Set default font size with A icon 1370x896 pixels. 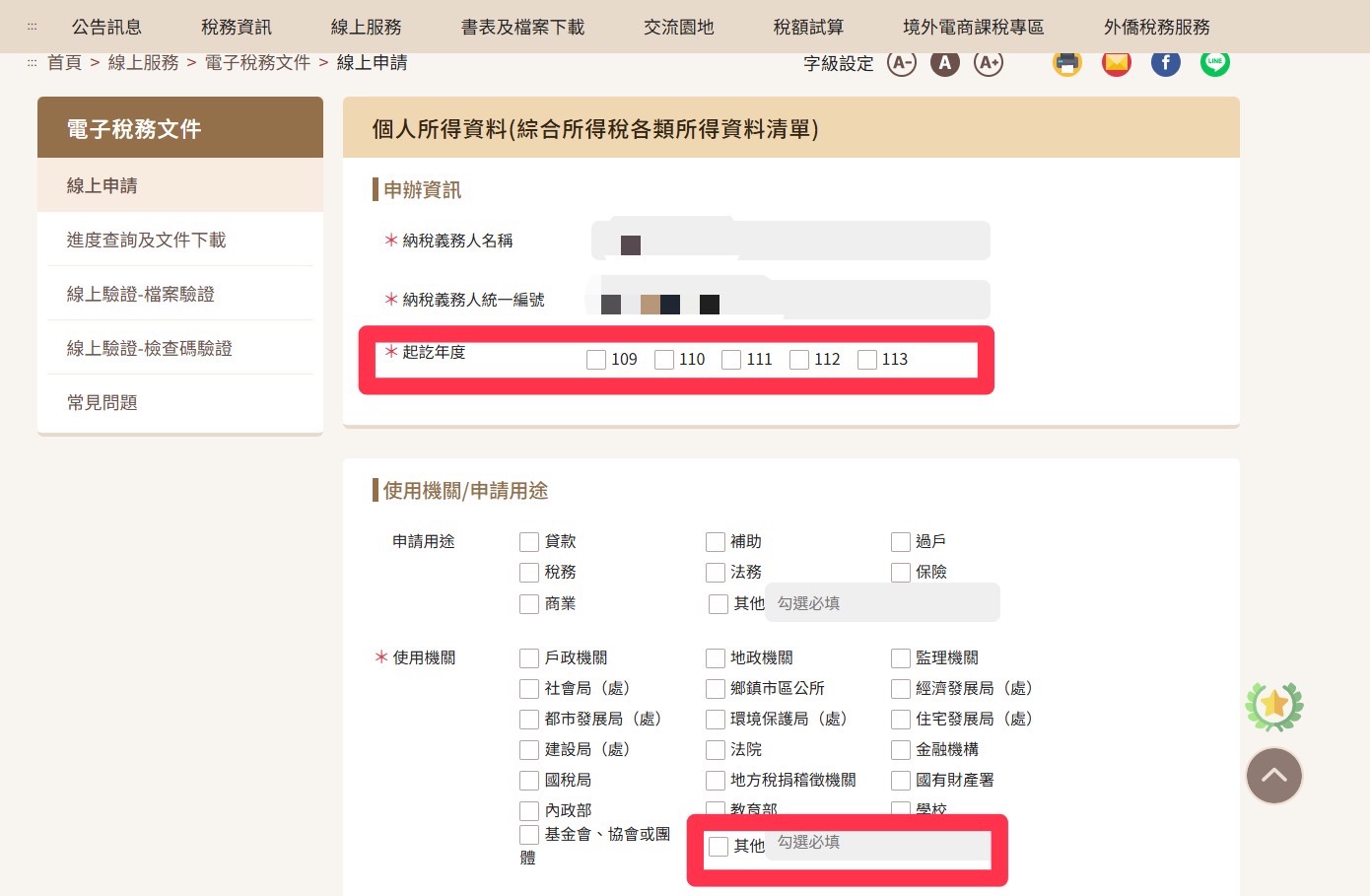[944, 63]
